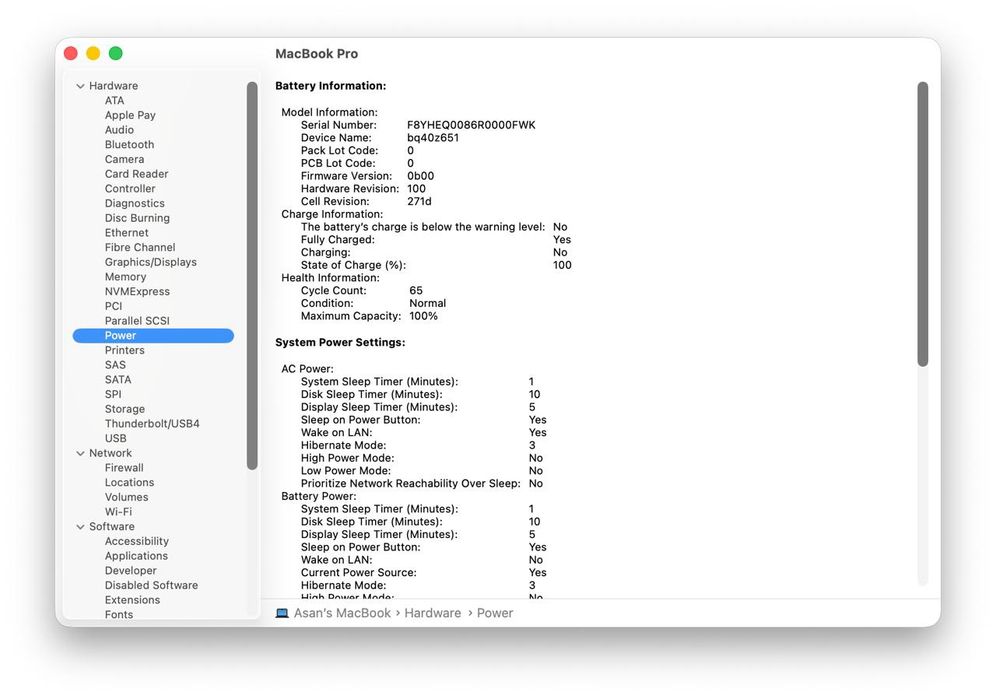Viewport: 996px width, 700px height.
Task: Click the Software category label
Action: pos(112,527)
